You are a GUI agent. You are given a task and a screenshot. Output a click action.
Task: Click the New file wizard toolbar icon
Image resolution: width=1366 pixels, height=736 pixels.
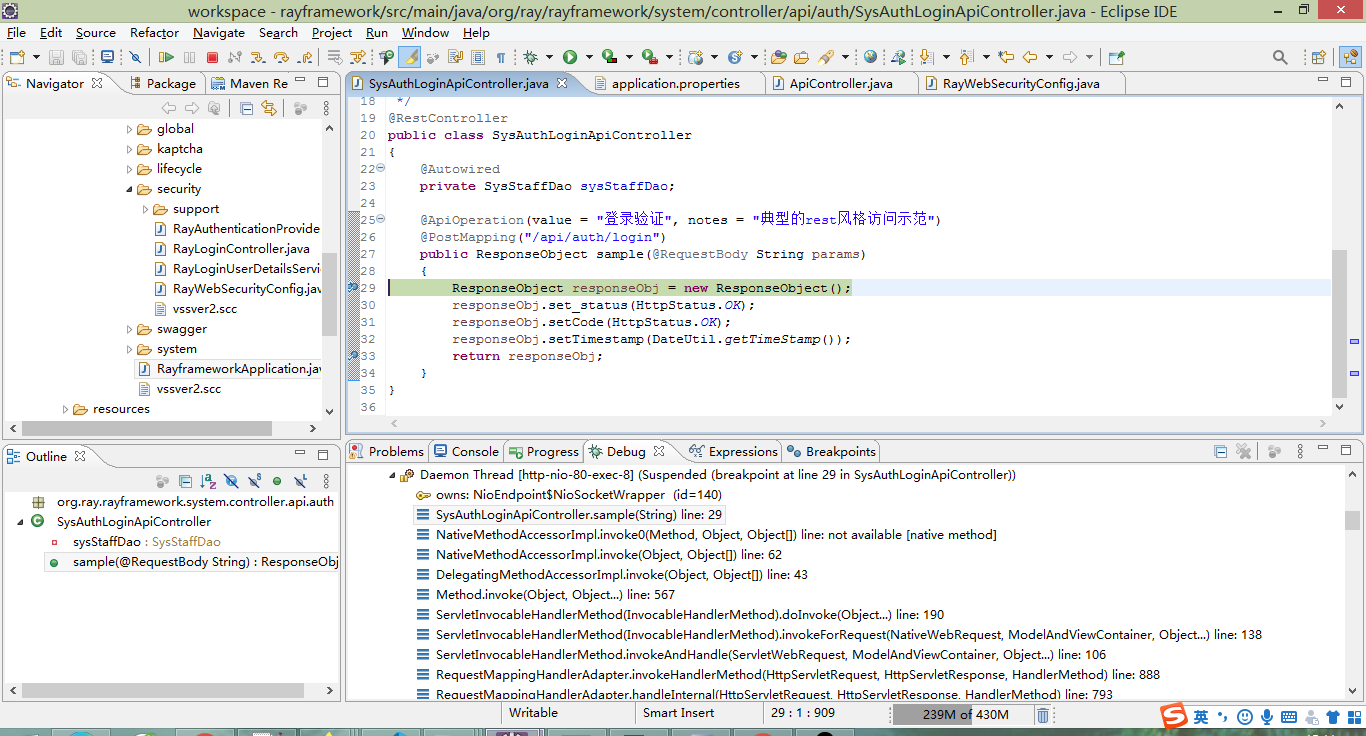17,57
